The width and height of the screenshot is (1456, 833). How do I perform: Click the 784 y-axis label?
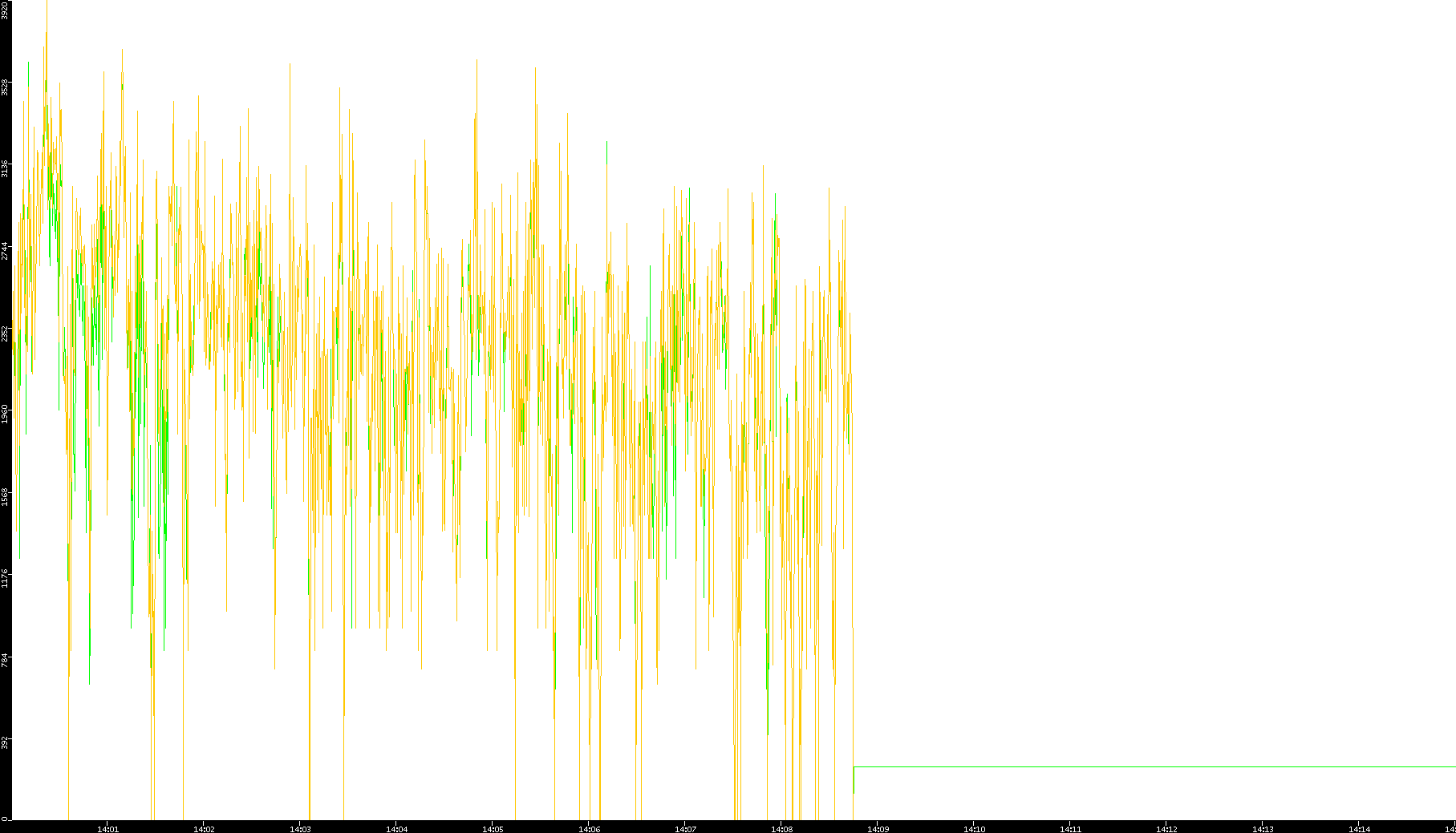click(x=6, y=660)
